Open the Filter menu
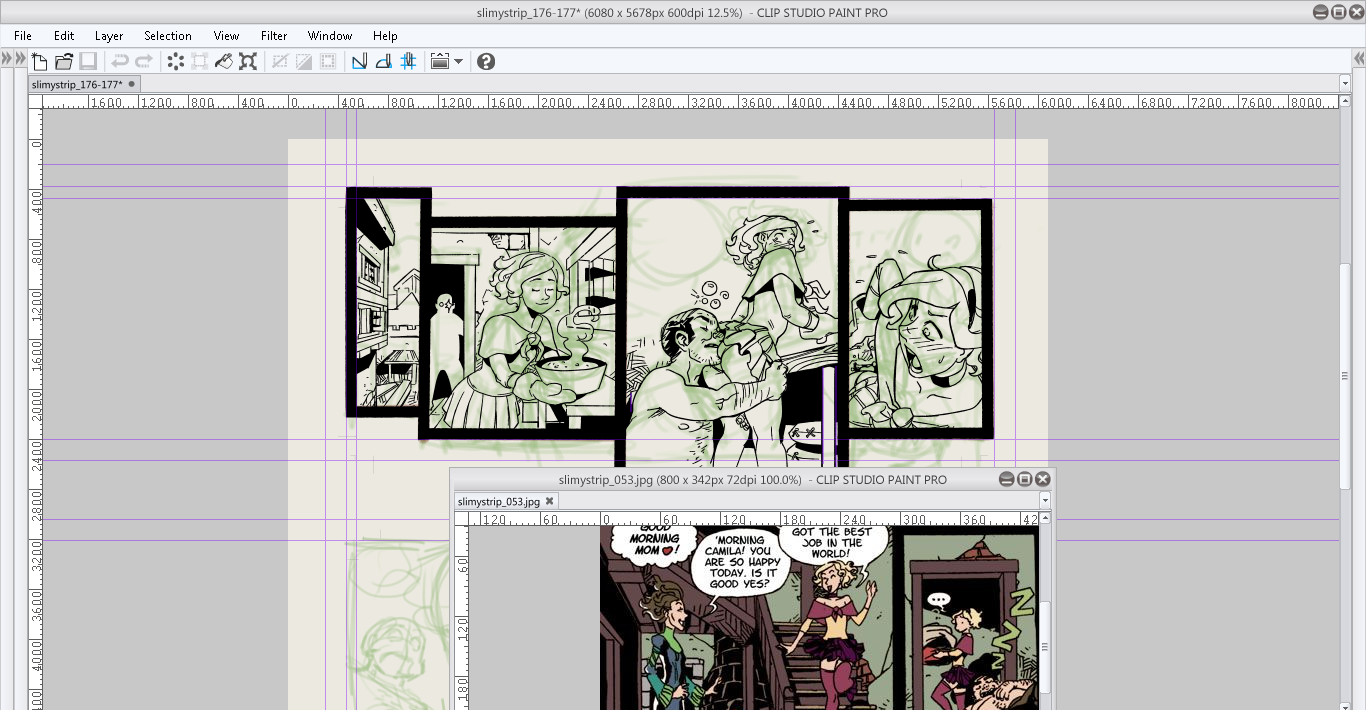 pos(274,36)
